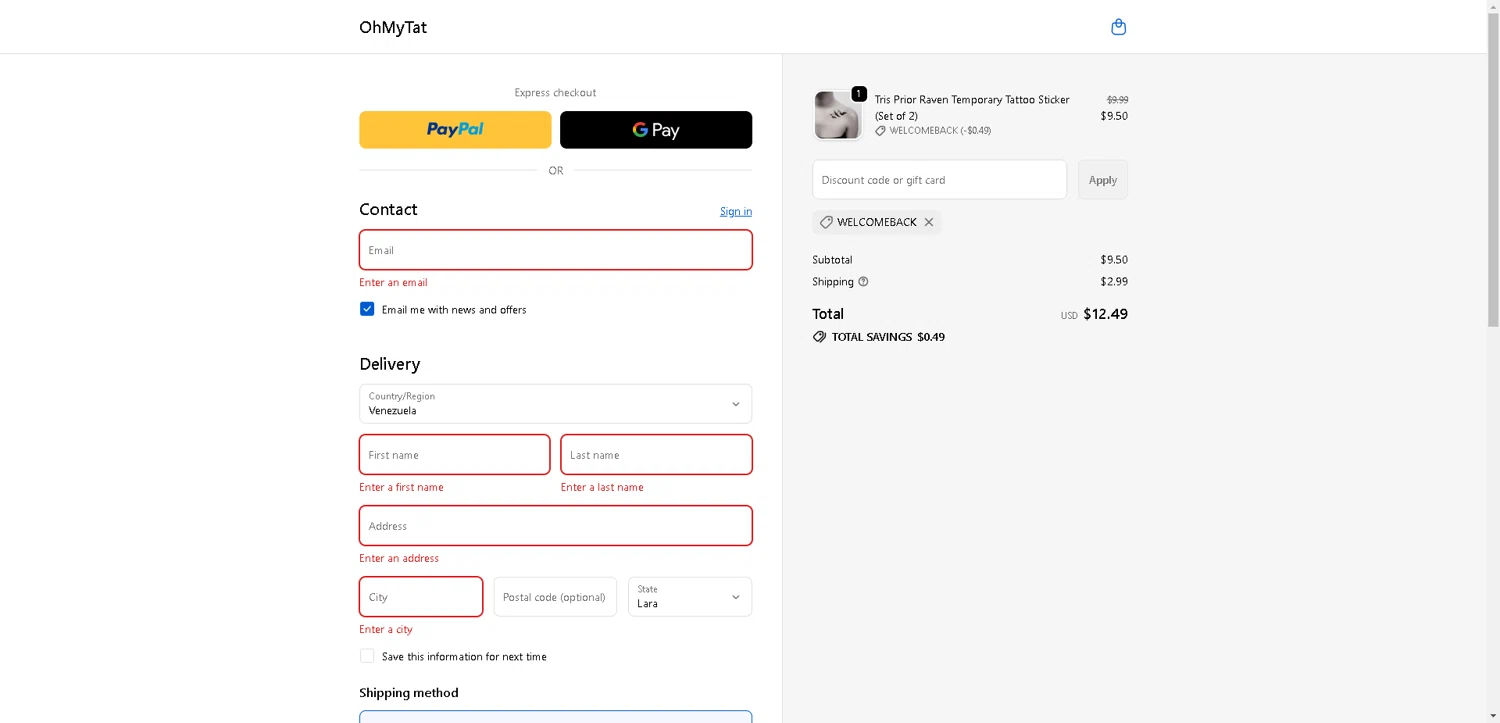
Task: Click the total price $12.49
Action: pyautogui.click(x=1105, y=314)
